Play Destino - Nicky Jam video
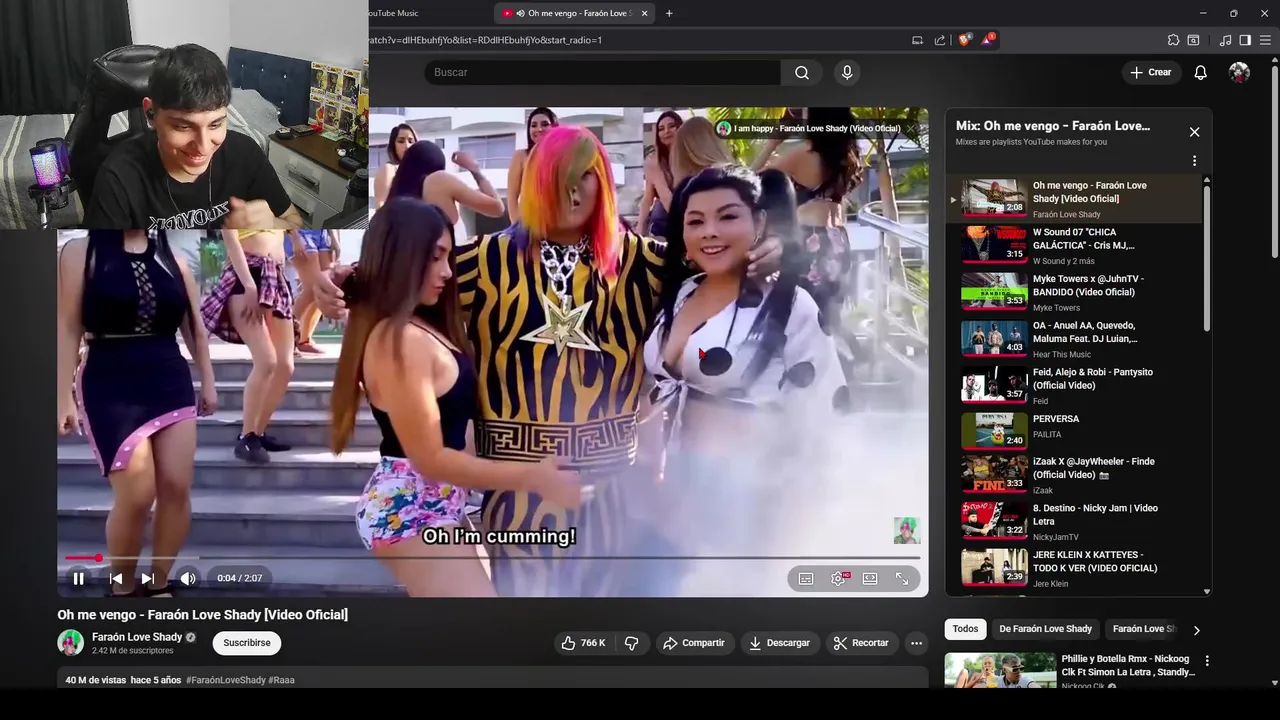Viewport: 1280px width, 720px height. [1075, 521]
